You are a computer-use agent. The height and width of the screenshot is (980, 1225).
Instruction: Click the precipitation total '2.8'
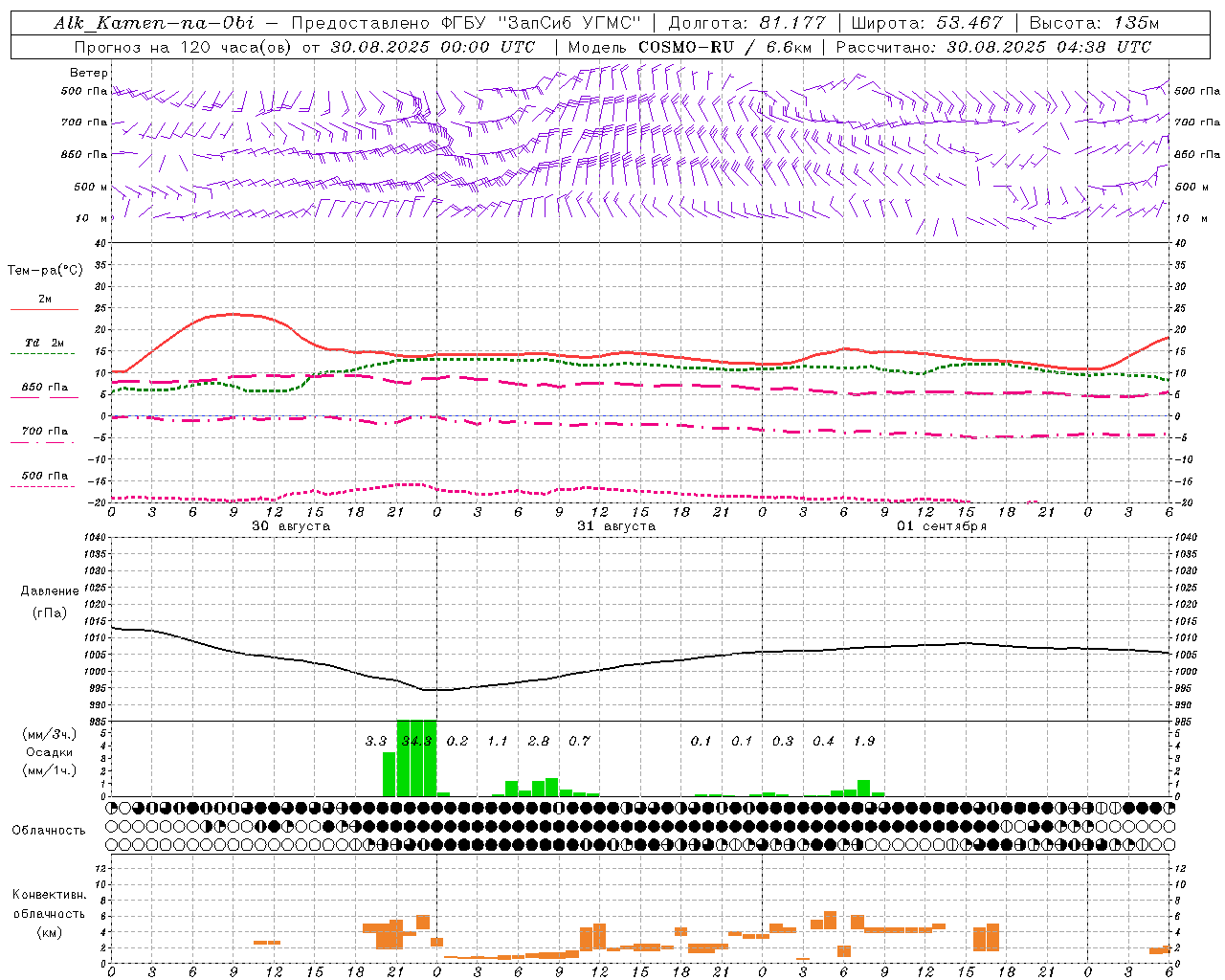[539, 742]
